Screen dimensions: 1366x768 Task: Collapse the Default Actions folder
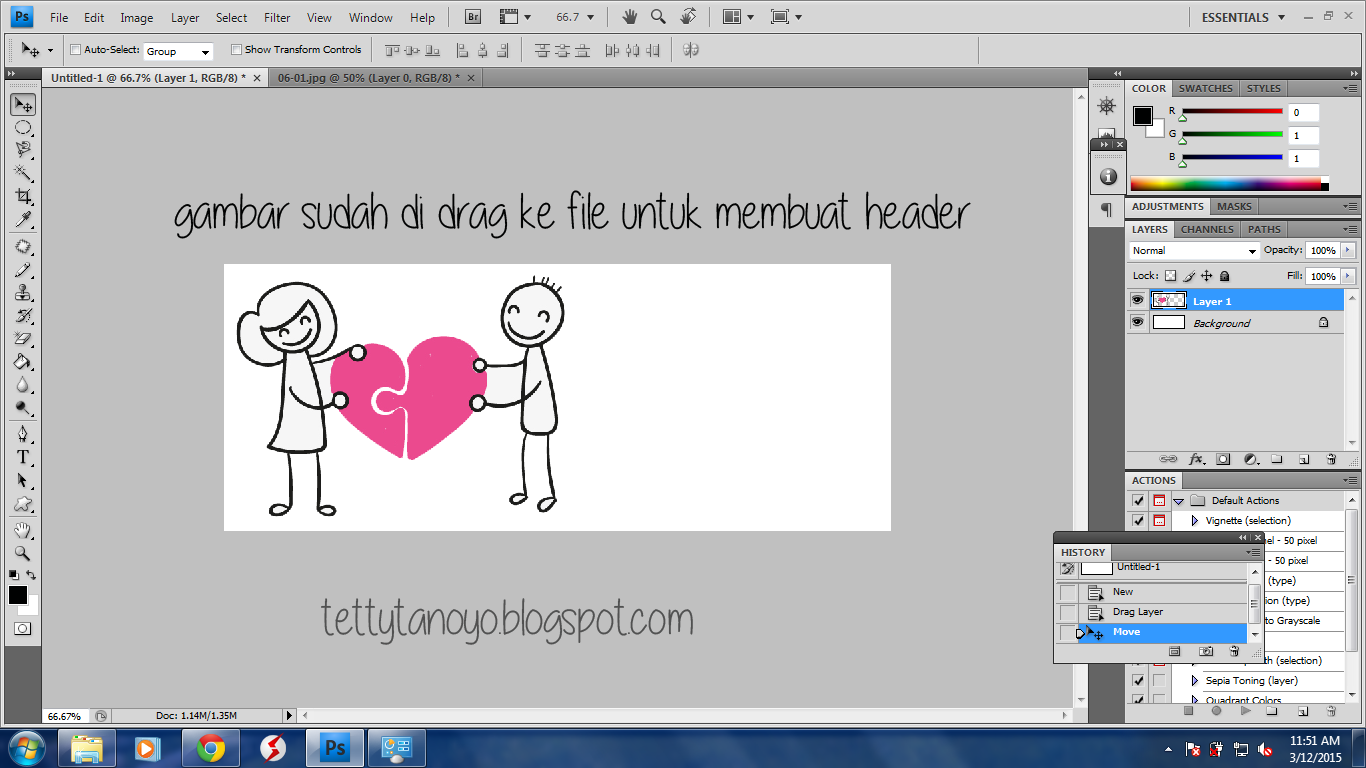pyautogui.click(x=1179, y=501)
